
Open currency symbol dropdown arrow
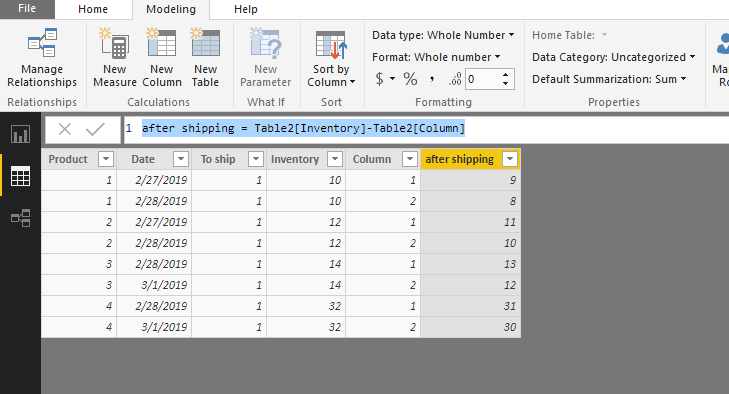pyautogui.click(x=392, y=79)
